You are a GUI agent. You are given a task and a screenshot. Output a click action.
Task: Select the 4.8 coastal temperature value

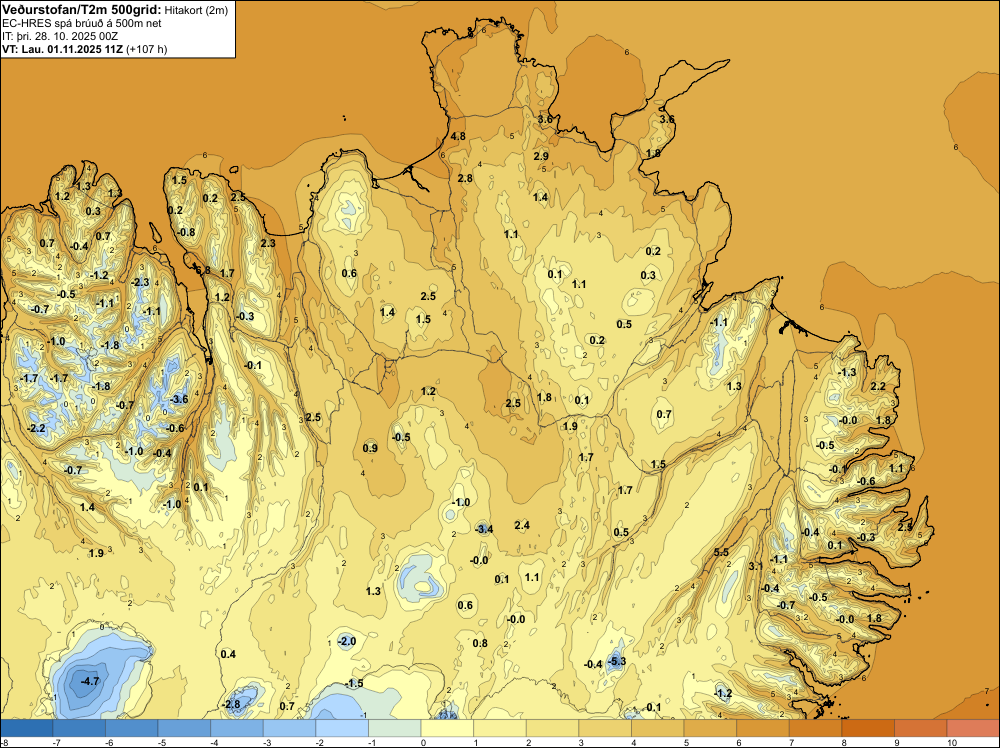pos(458,136)
